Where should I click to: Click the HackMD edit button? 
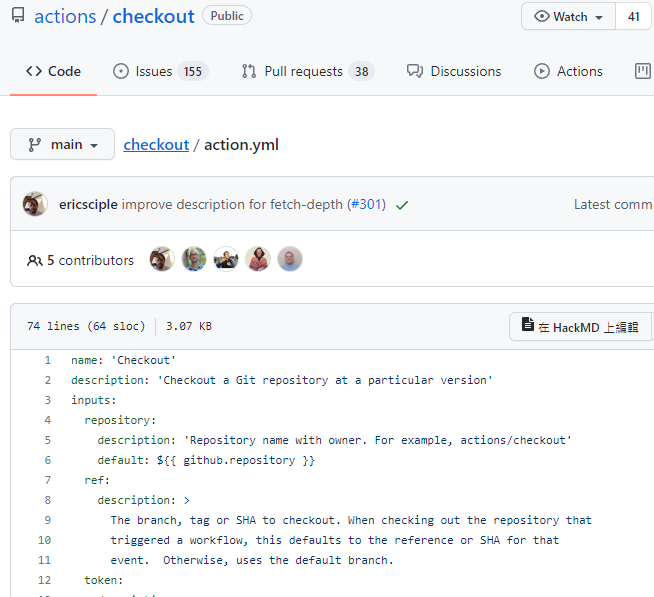pyautogui.click(x=580, y=327)
